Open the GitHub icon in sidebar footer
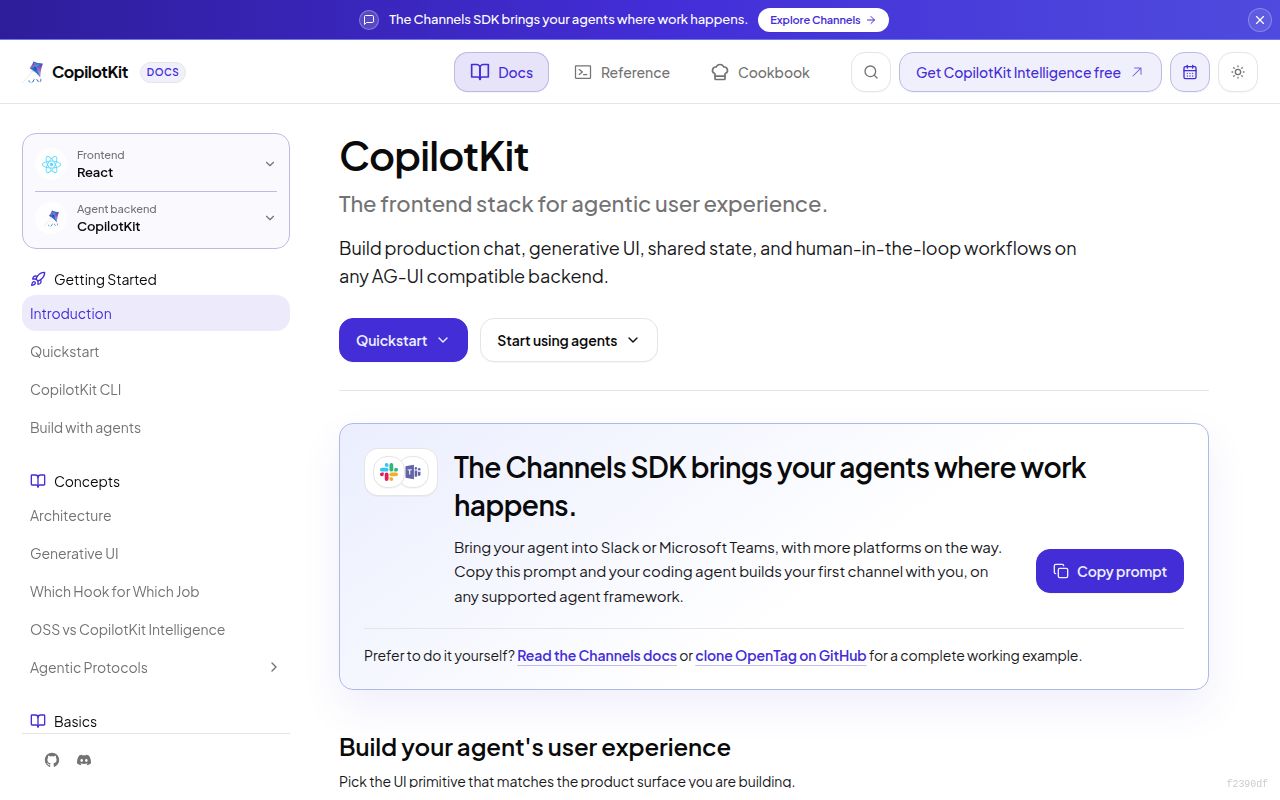This screenshot has width=1280, height=800. tap(52, 760)
